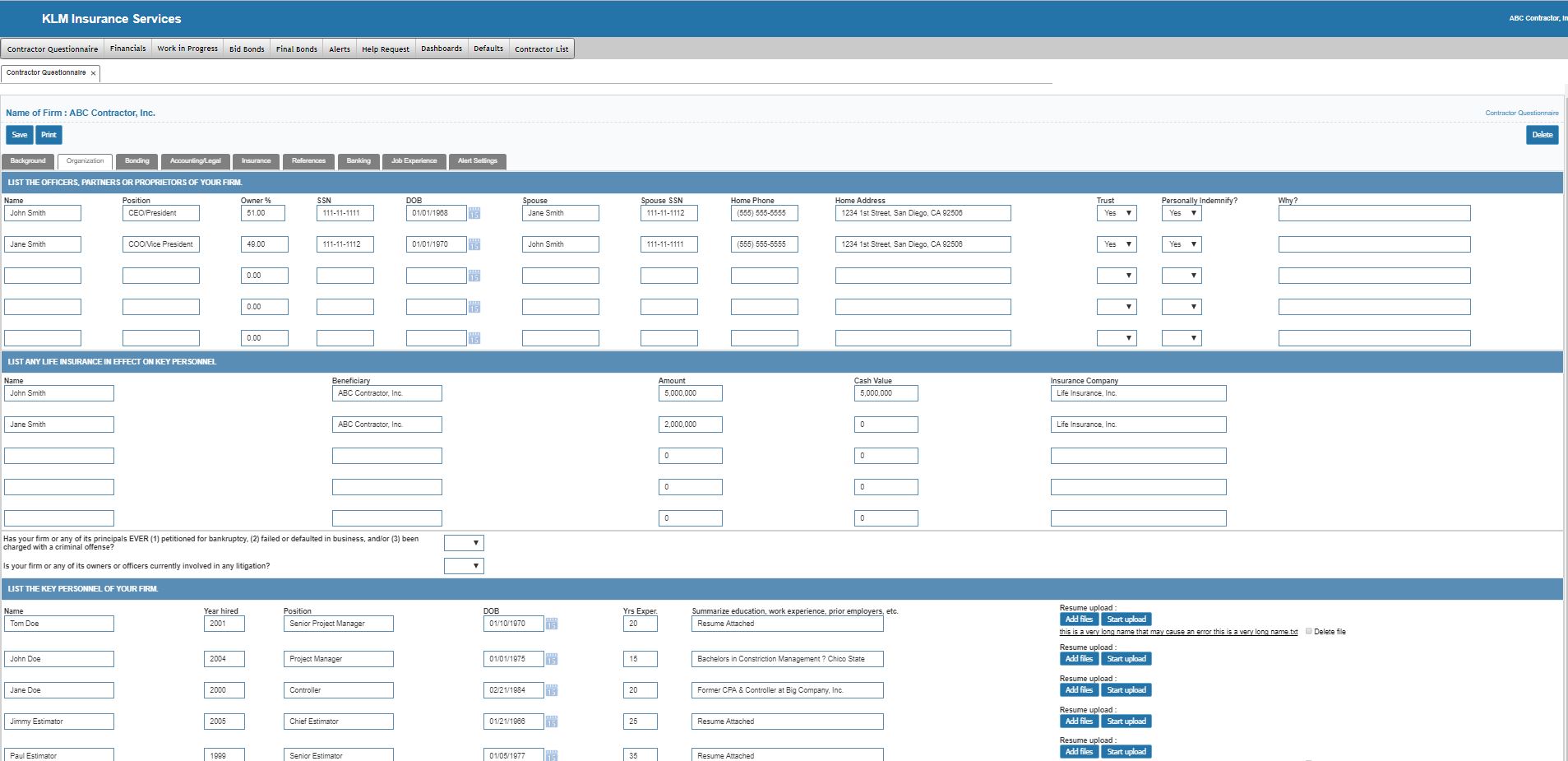Switch to the Bonding tab
This screenshot has height=761, width=1568.
click(137, 161)
